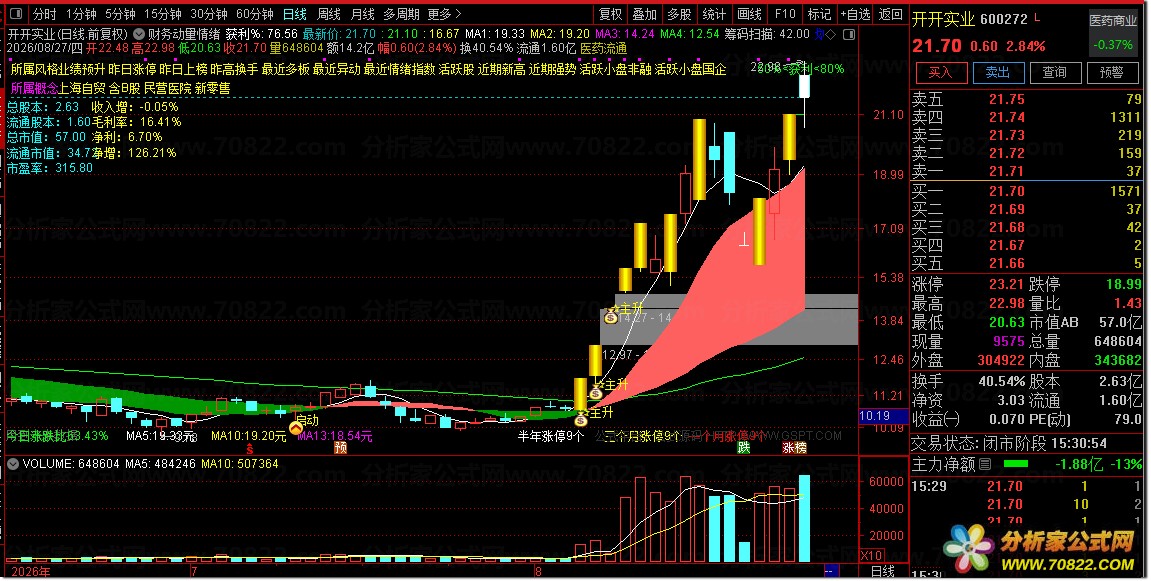Image resolution: width=1151 pixels, height=581 pixels.
Task: Click the 预 forecast marker
Action: pos(340,447)
